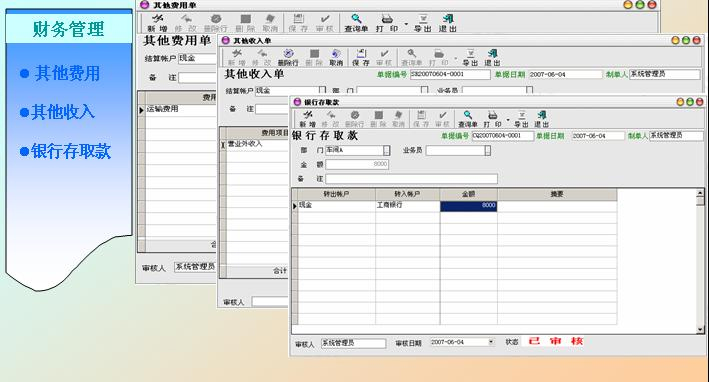Viewport: 709px width, 382px height.
Task: Open the 业务员 lookup button in 其他收入单
Action: click(x=529, y=90)
